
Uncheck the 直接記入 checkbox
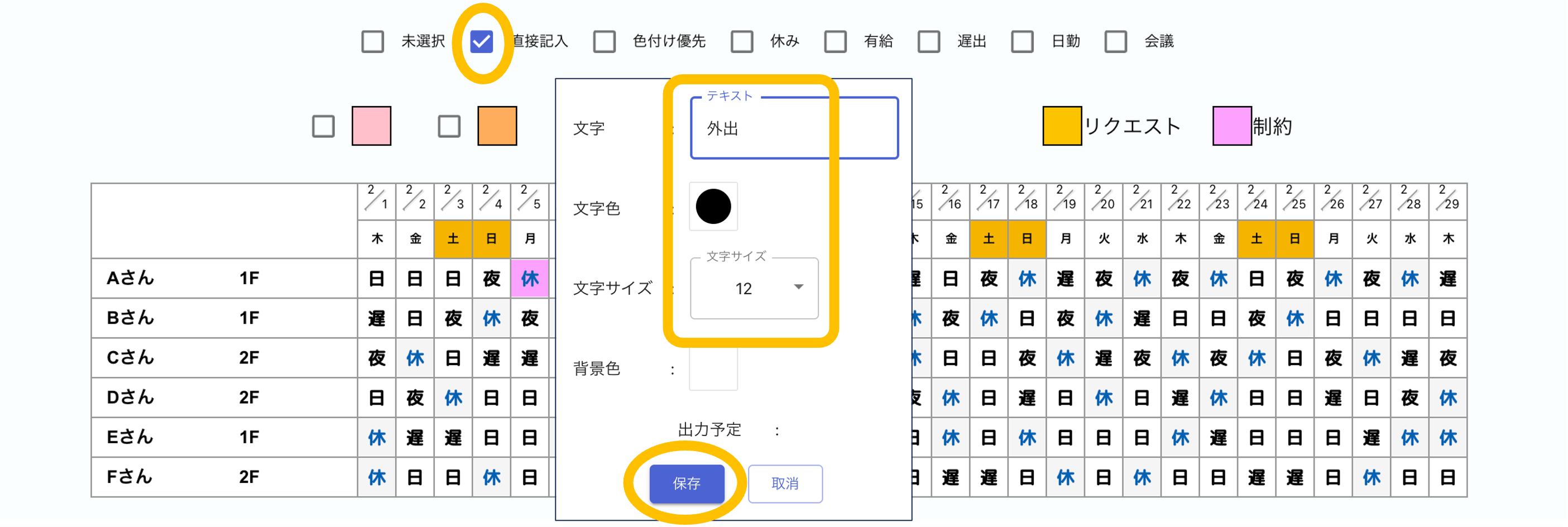(482, 41)
